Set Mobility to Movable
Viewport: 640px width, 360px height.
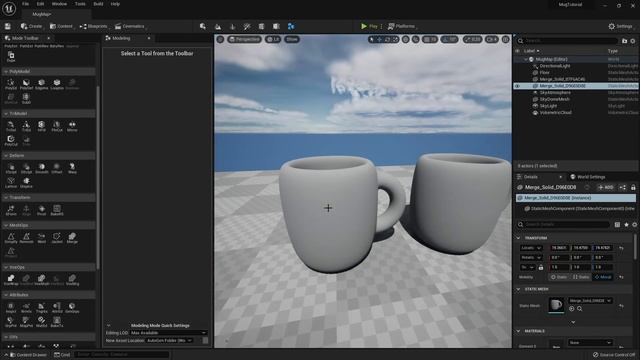(x=603, y=277)
